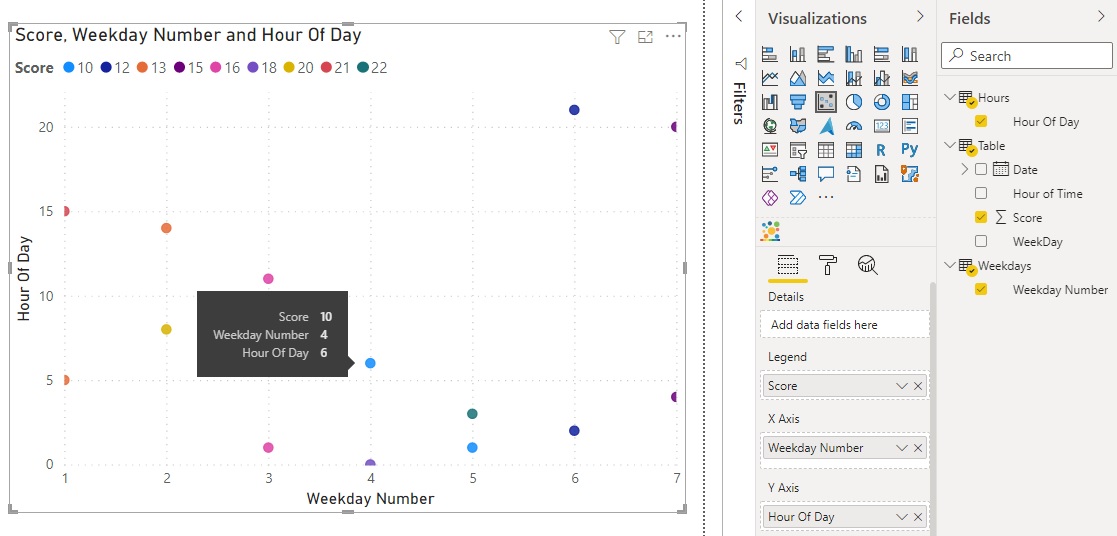The image size is (1117, 536).
Task: Select the pie chart visualization icon
Action: [x=853, y=102]
